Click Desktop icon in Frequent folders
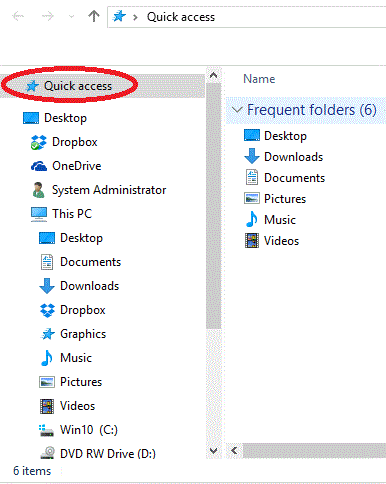386x484 pixels. pos(252,136)
